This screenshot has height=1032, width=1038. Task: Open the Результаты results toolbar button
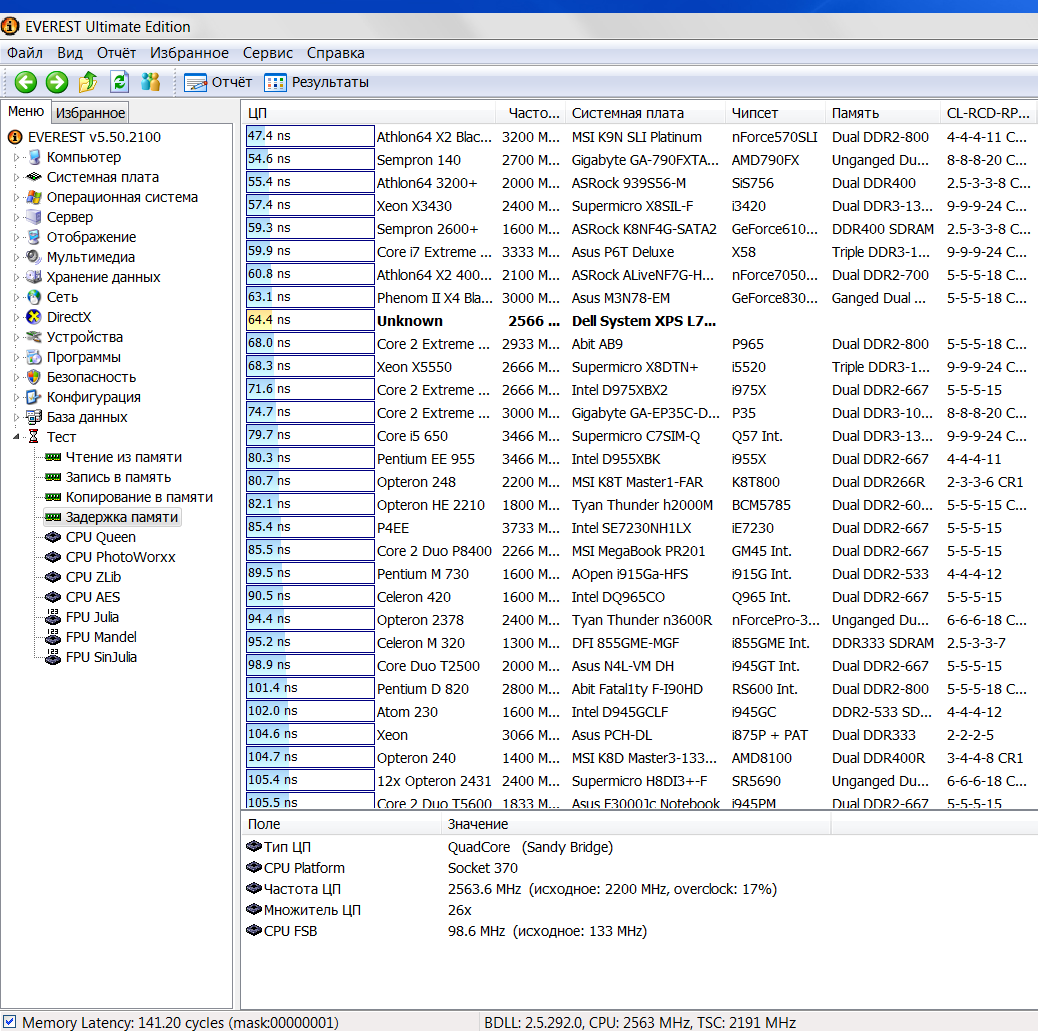pyautogui.click(x=316, y=82)
